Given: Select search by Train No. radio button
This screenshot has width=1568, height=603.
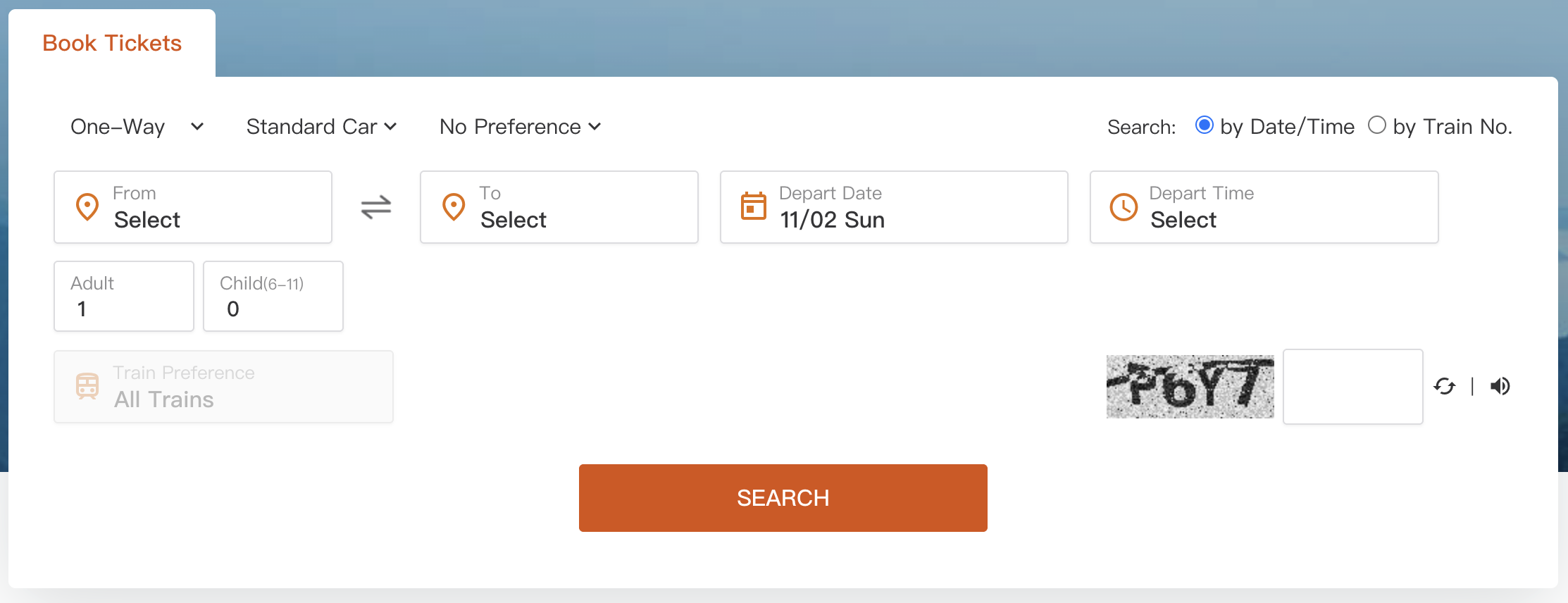Looking at the screenshot, I should tap(1376, 125).
